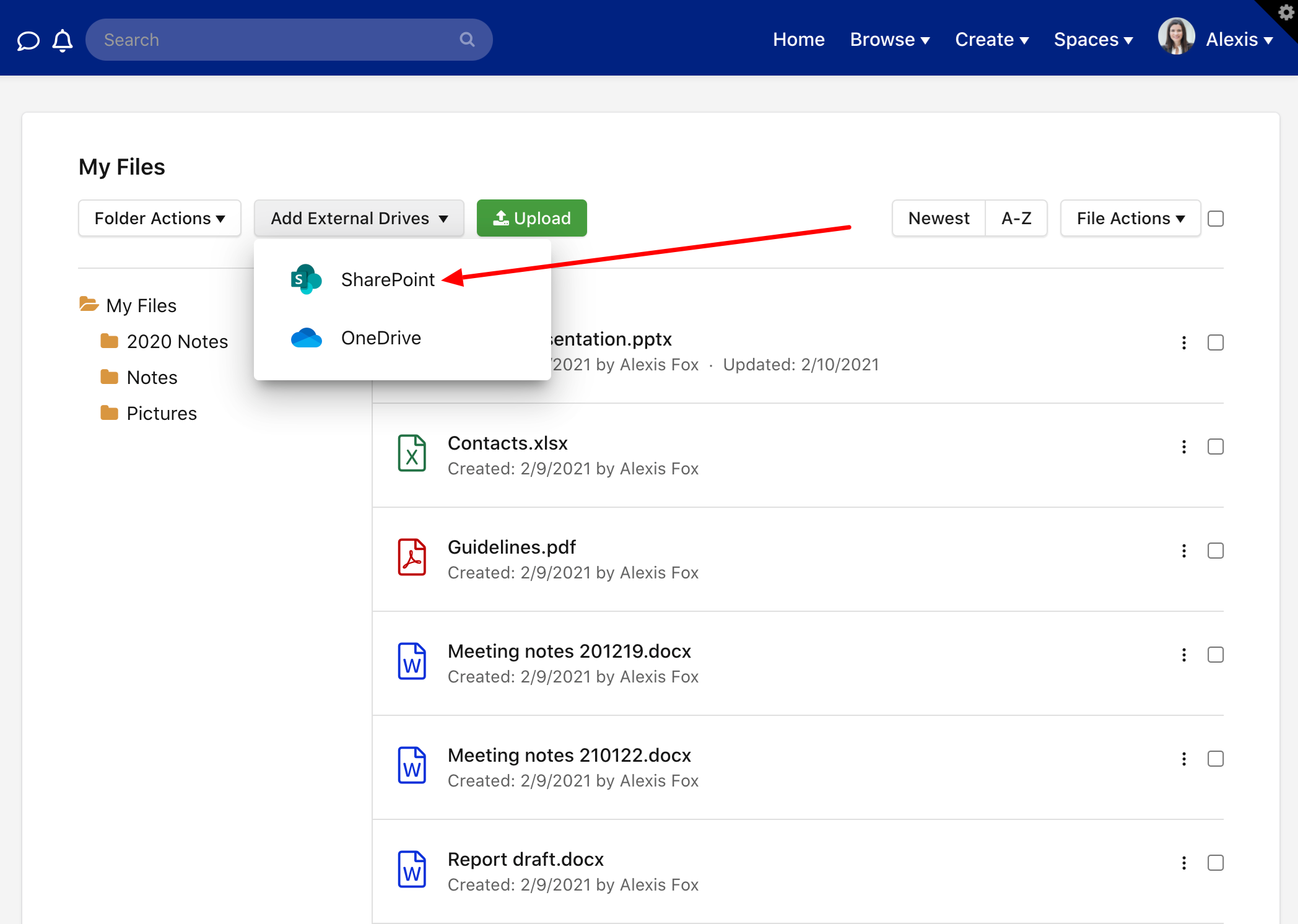The height and width of the screenshot is (924, 1298).
Task: Click the Notes folder icon
Action: 109,377
